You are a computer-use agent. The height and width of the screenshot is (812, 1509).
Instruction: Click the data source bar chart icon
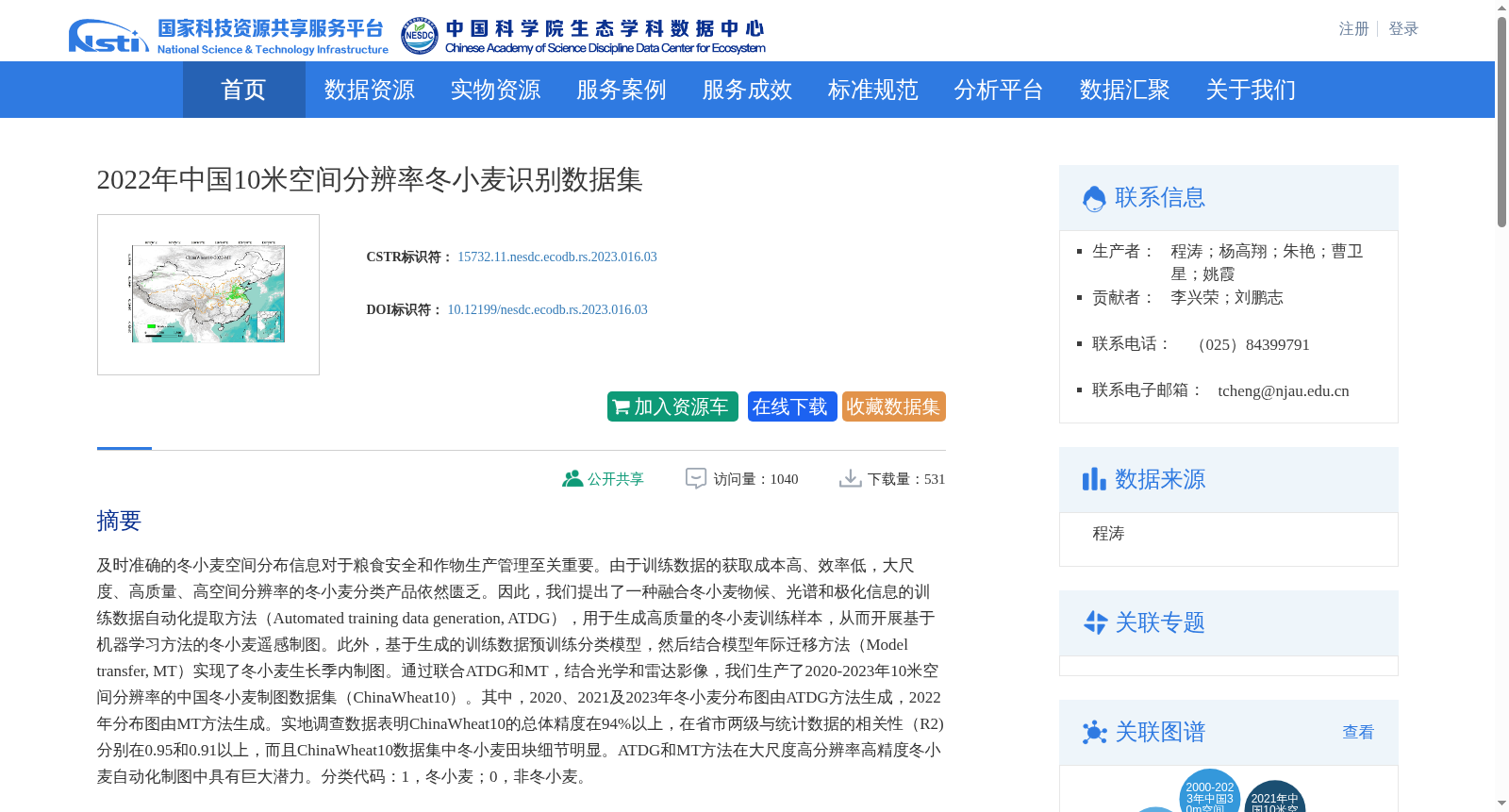pyautogui.click(x=1094, y=479)
